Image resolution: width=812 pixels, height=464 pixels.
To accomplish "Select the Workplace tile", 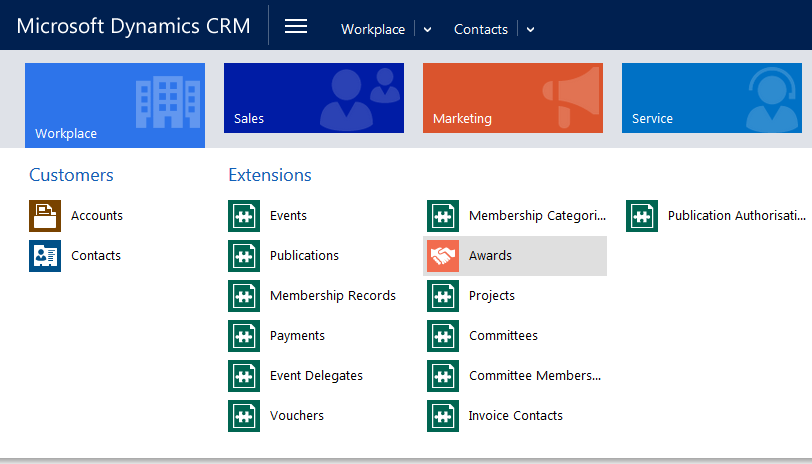I will click(115, 105).
